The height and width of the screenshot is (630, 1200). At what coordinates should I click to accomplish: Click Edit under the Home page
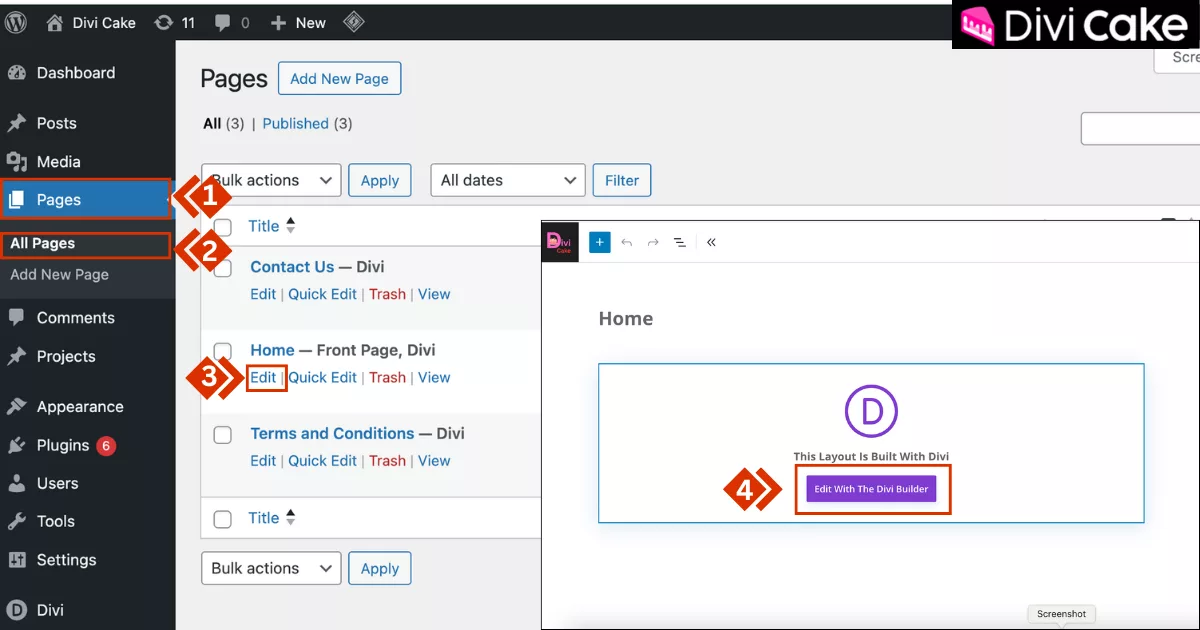(x=263, y=377)
